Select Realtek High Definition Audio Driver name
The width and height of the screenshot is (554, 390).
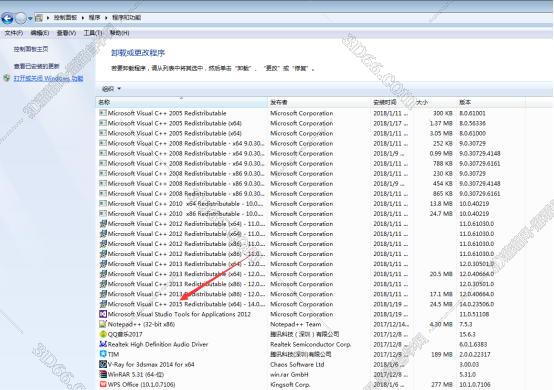(158, 344)
